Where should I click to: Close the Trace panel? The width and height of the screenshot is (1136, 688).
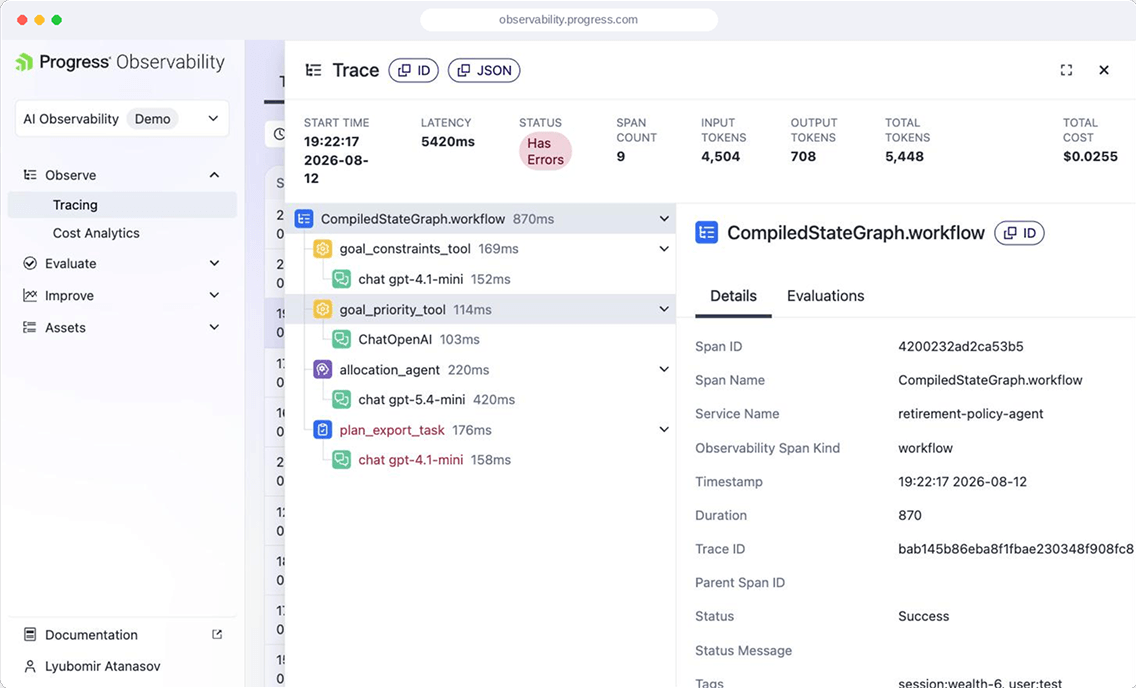(x=1103, y=70)
